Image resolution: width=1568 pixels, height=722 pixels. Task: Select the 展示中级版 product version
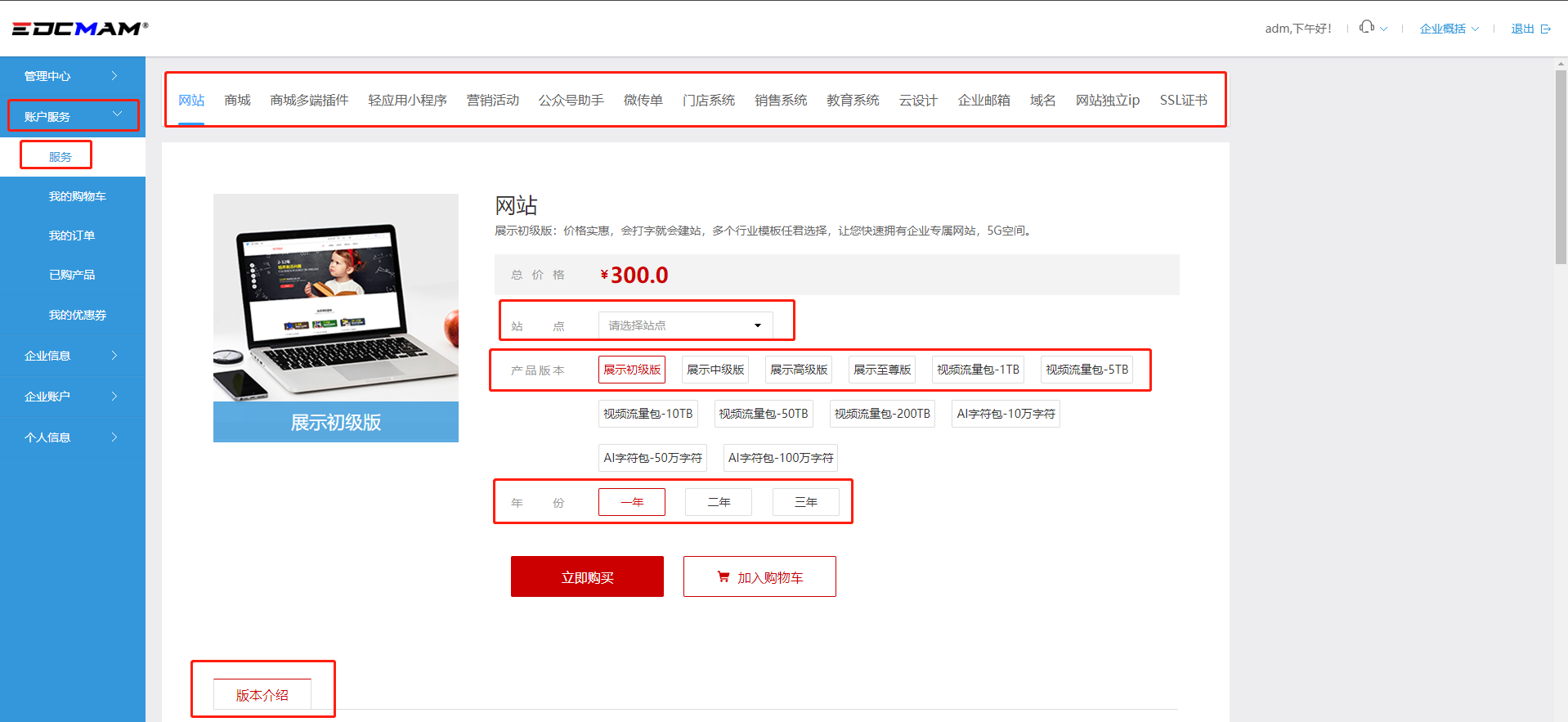coord(715,370)
